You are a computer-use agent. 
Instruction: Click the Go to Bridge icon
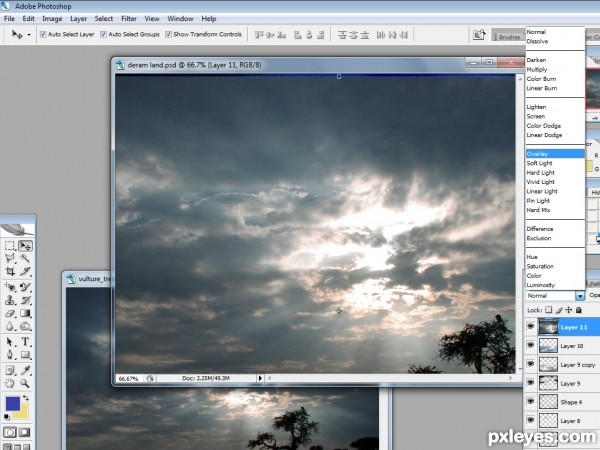(479, 35)
